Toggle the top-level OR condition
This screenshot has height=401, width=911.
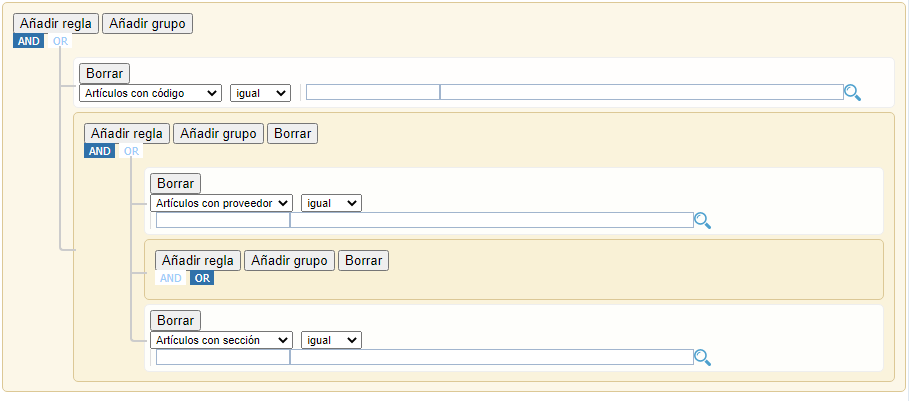click(60, 42)
